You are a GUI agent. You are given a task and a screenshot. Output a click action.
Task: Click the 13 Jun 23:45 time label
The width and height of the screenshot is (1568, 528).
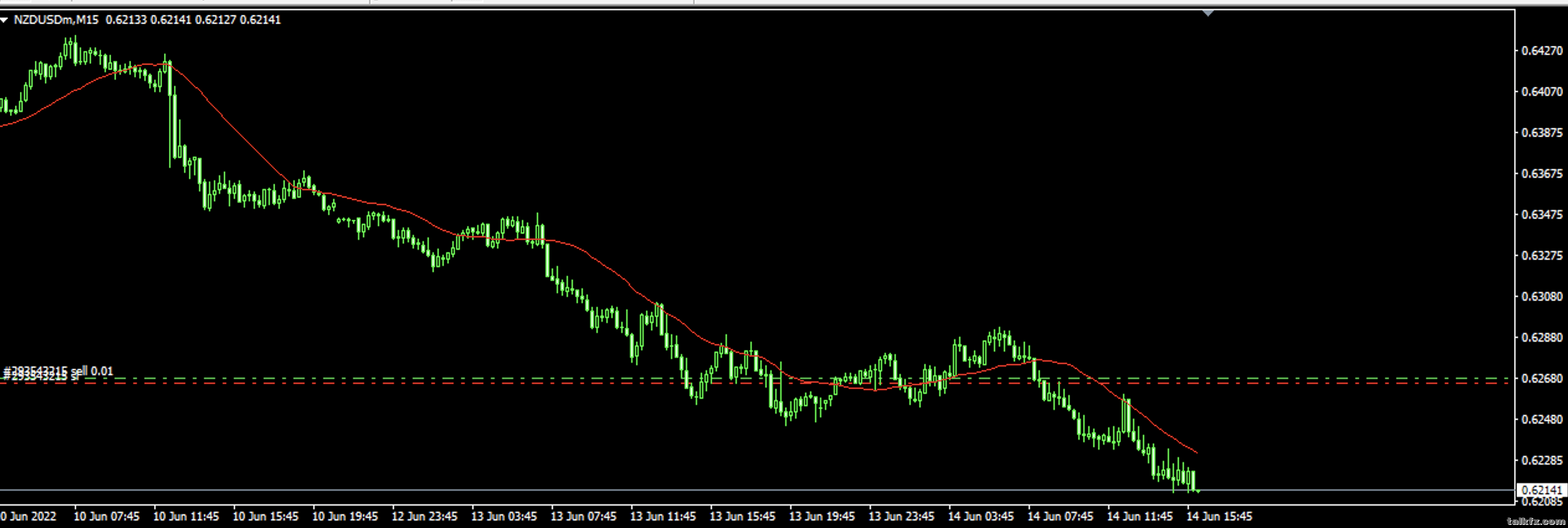pos(901,516)
